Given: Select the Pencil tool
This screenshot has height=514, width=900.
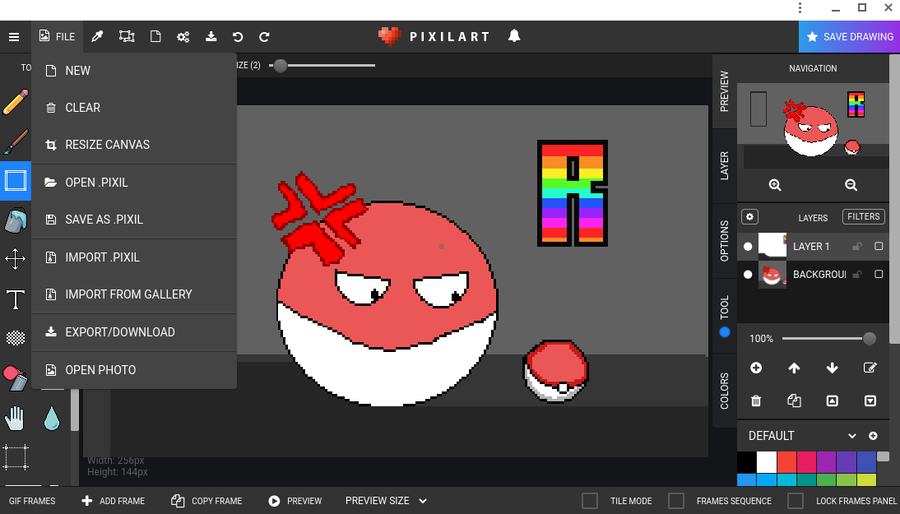Looking at the screenshot, I should [15, 102].
